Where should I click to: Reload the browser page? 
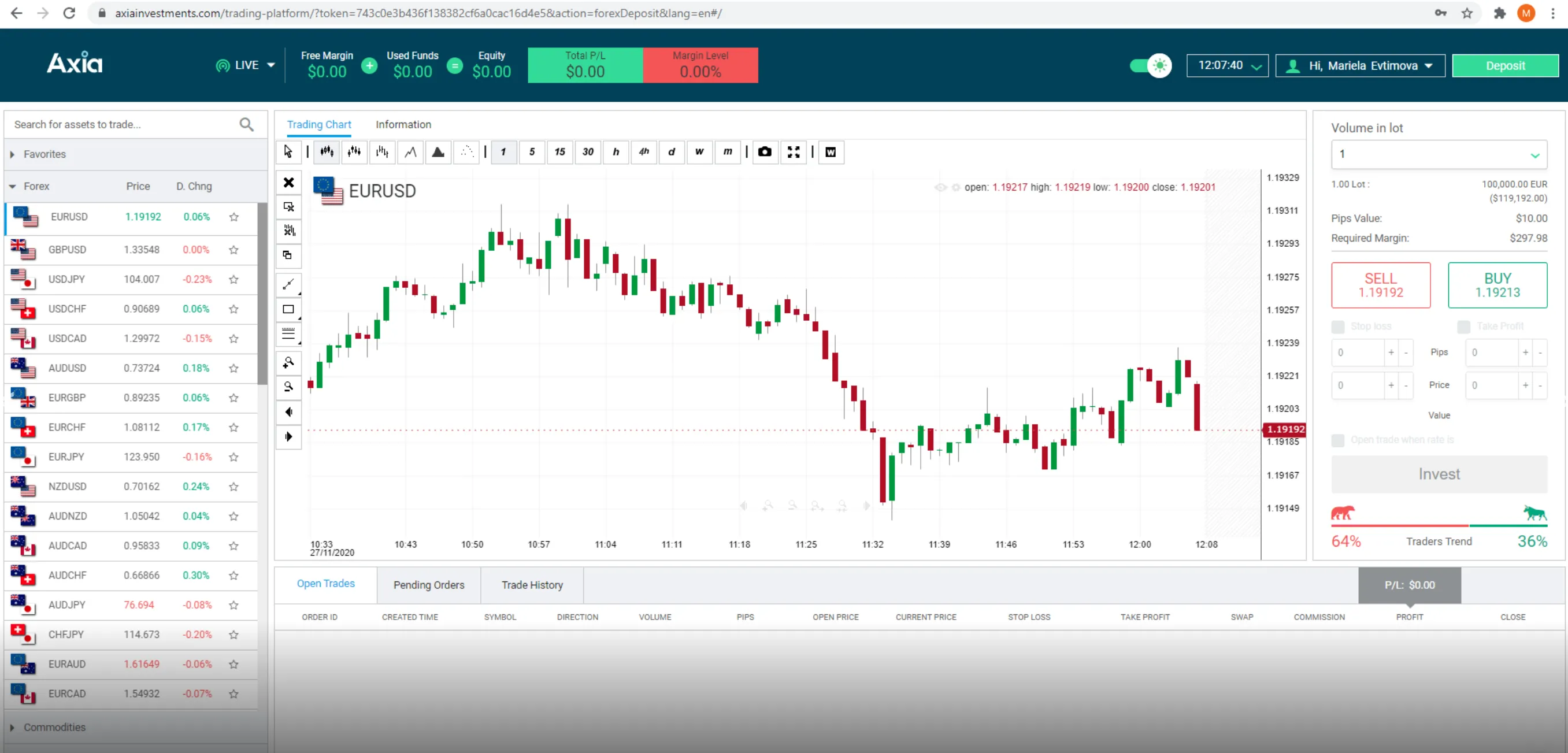pyautogui.click(x=69, y=13)
